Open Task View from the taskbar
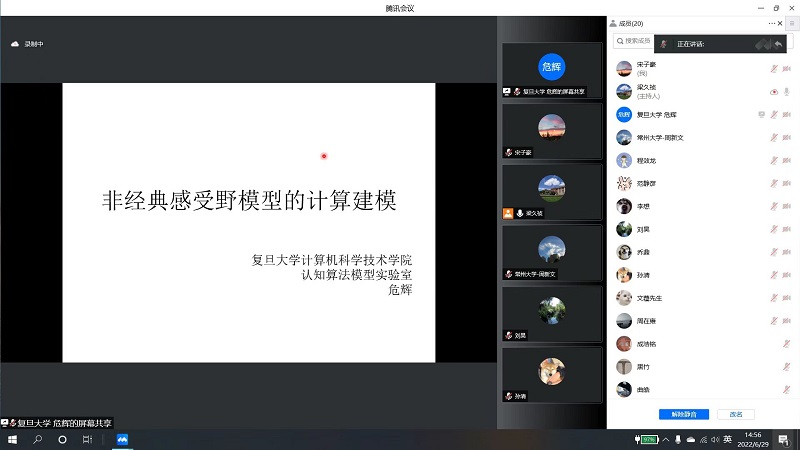 click(x=87, y=440)
